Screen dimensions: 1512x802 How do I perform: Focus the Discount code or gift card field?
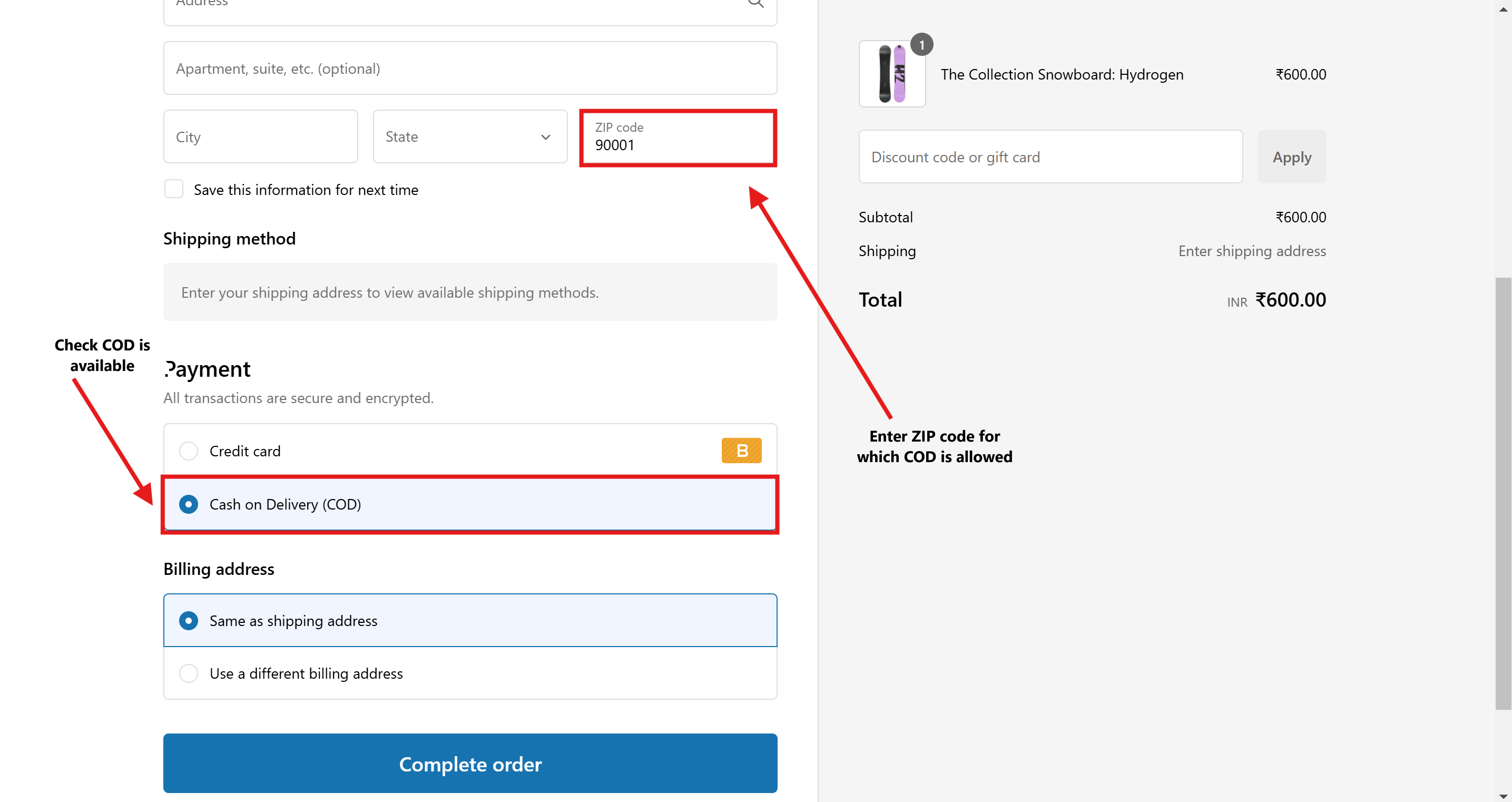click(x=1050, y=157)
